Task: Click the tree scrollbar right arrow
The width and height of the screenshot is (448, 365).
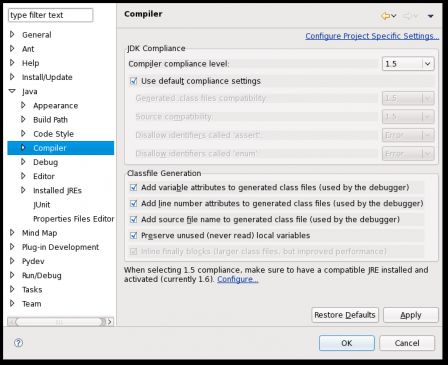Action: pyautogui.click(x=110, y=322)
